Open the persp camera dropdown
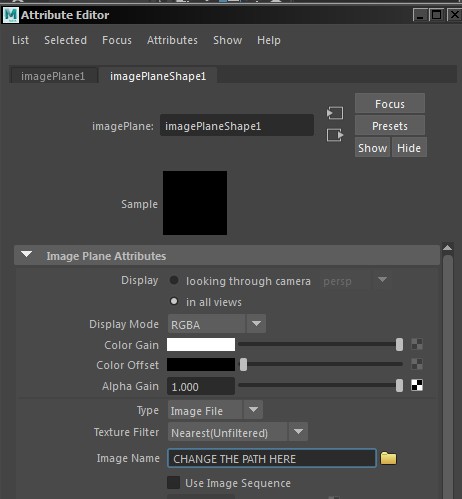The width and height of the screenshot is (462, 499). 354,281
